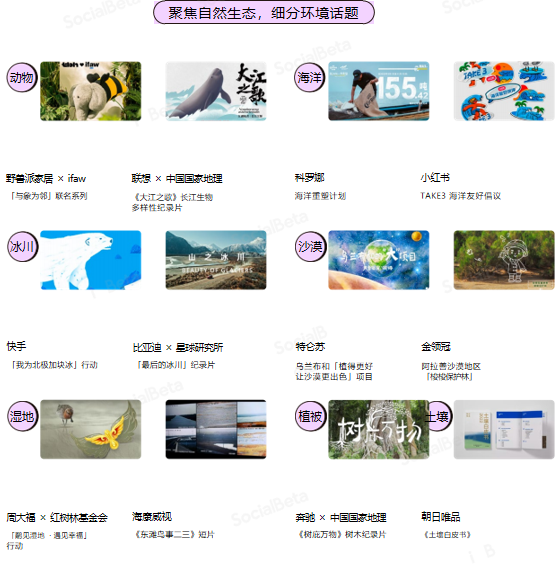The image size is (557, 564).
Task: Click TAKE3 海洋友好倡议 description
Action: coord(461,196)
